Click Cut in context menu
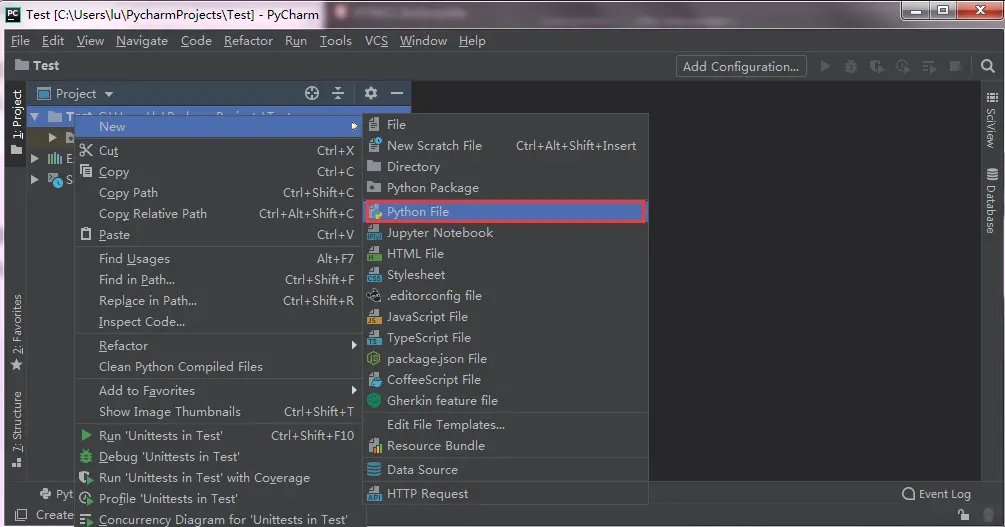 218,151
